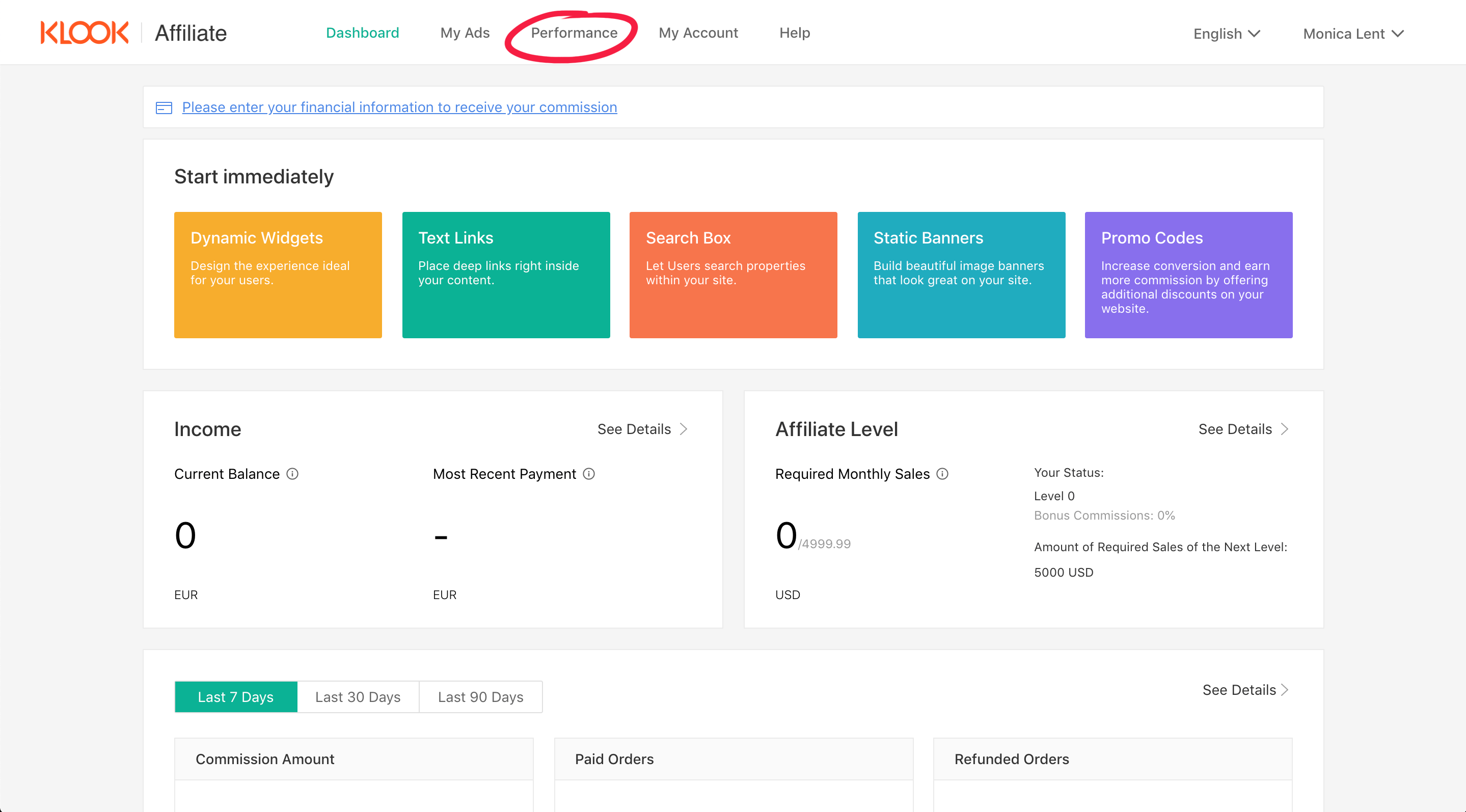The height and width of the screenshot is (812, 1466).
Task: Open the English language dropdown
Action: [1227, 34]
